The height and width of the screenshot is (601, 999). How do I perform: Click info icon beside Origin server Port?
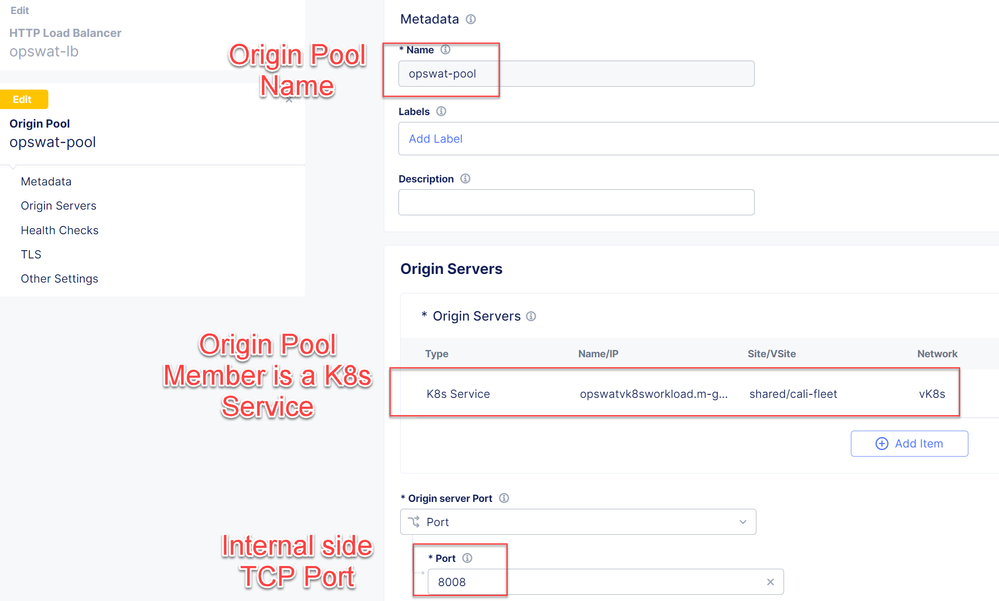coord(504,498)
